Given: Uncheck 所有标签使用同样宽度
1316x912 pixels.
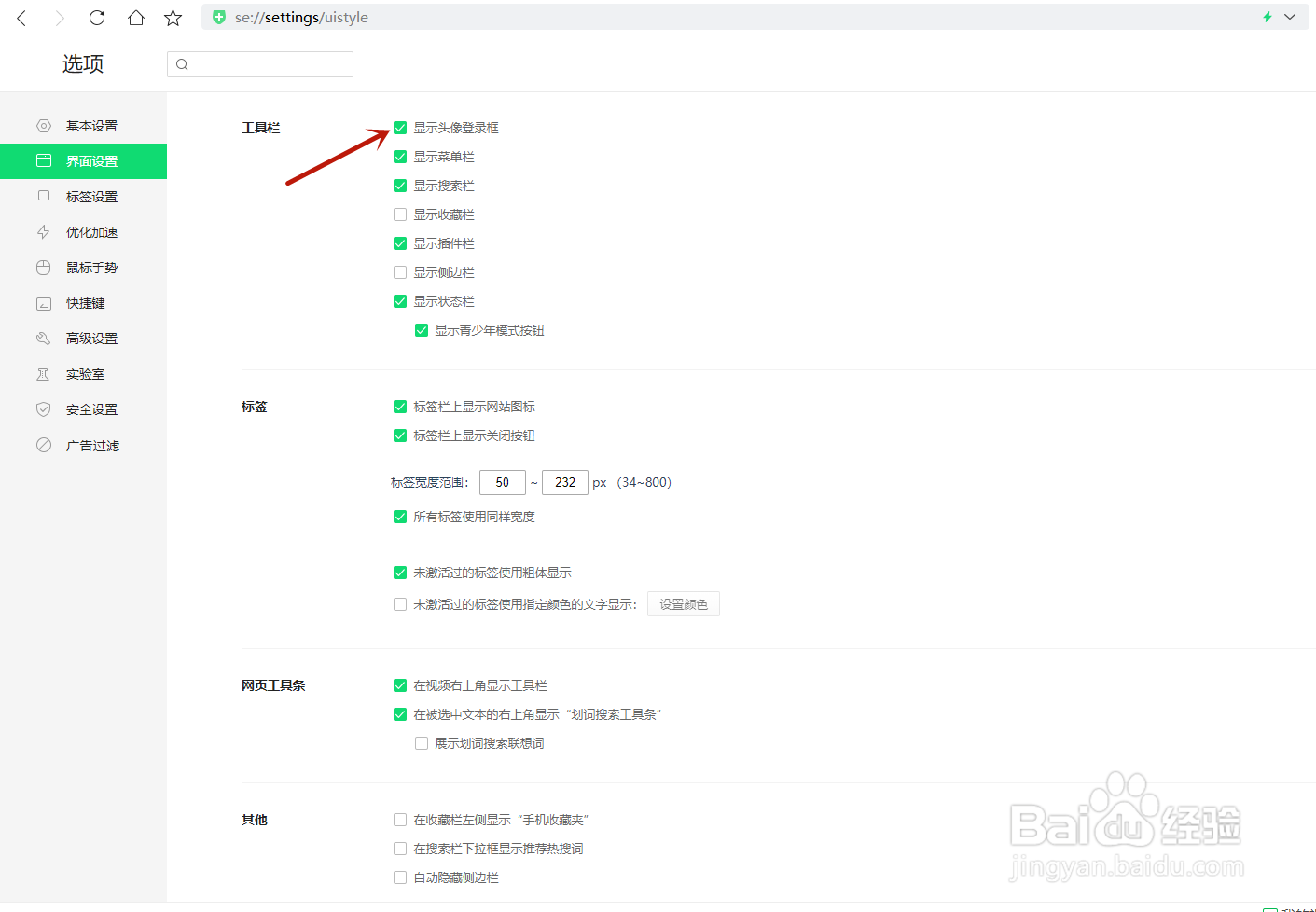Looking at the screenshot, I should pyautogui.click(x=400, y=516).
